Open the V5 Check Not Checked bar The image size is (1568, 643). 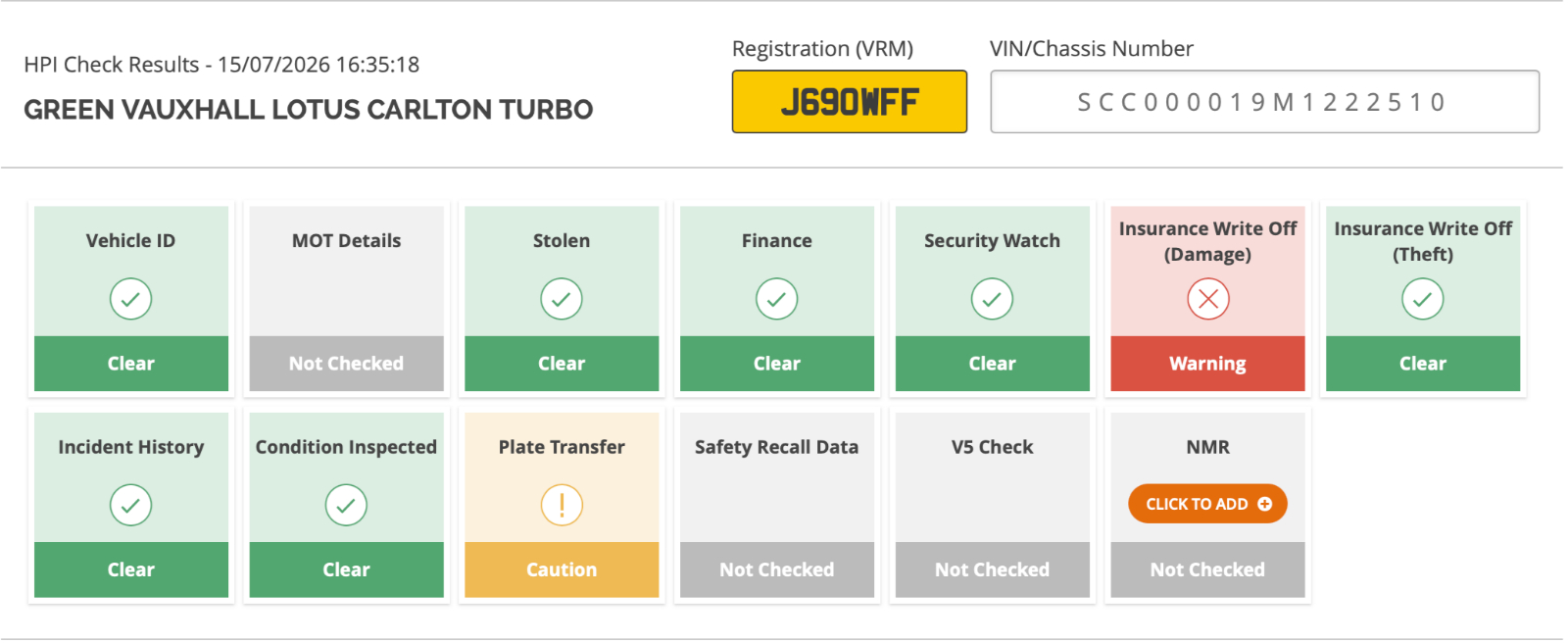click(x=992, y=569)
